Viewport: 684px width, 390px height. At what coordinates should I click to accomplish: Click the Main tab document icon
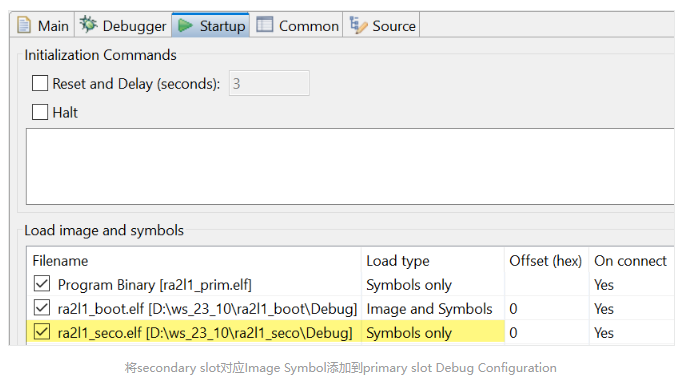[x=24, y=25]
